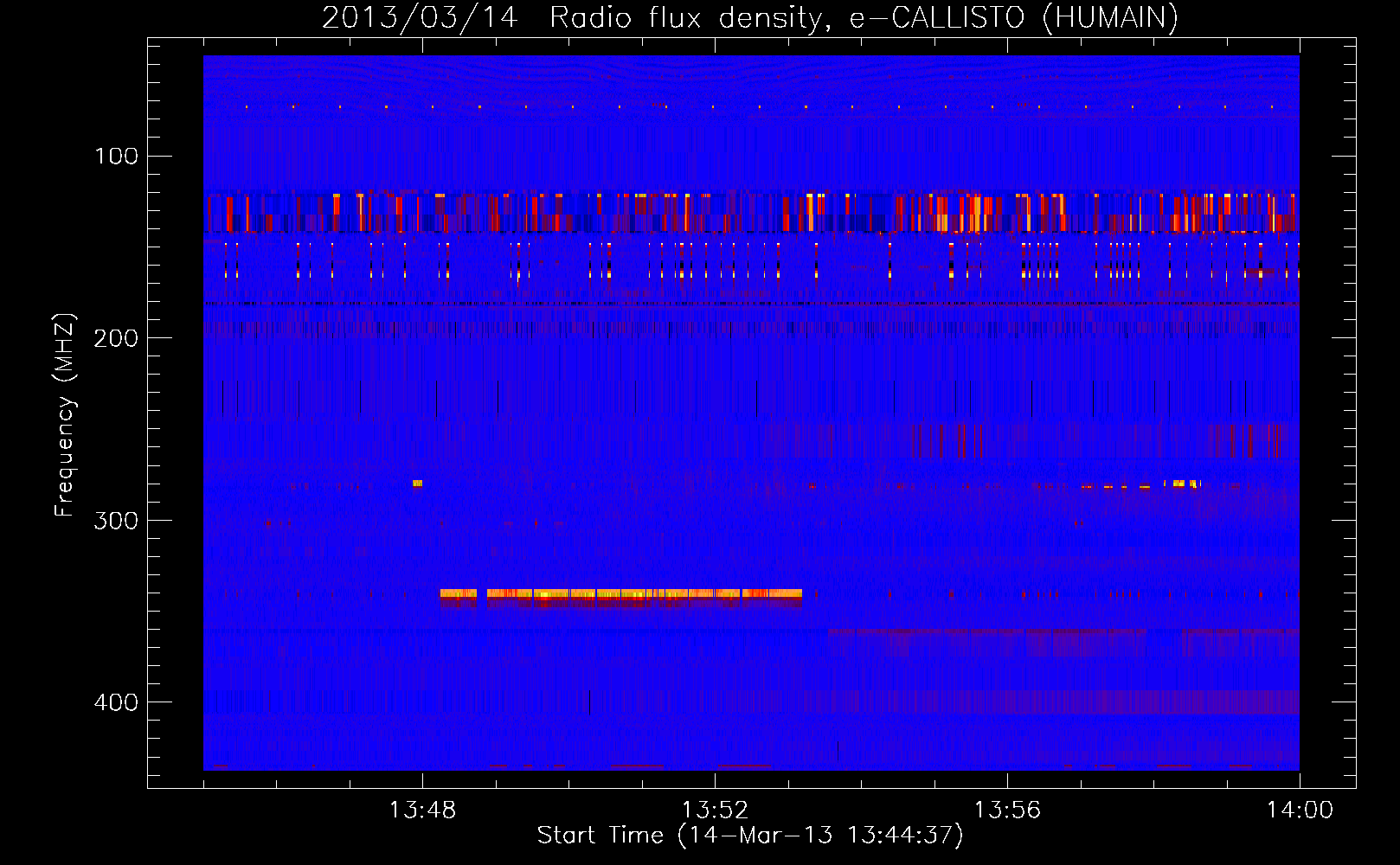Click the 300 frequency tick label

(117, 520)
